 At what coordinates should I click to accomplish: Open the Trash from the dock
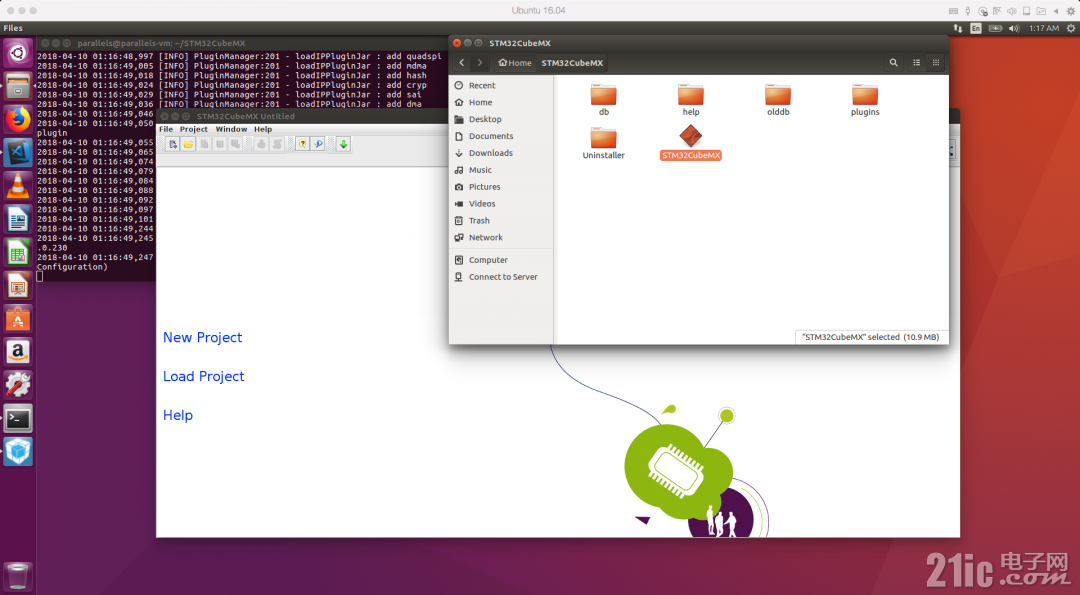click(x=18, y=577)
